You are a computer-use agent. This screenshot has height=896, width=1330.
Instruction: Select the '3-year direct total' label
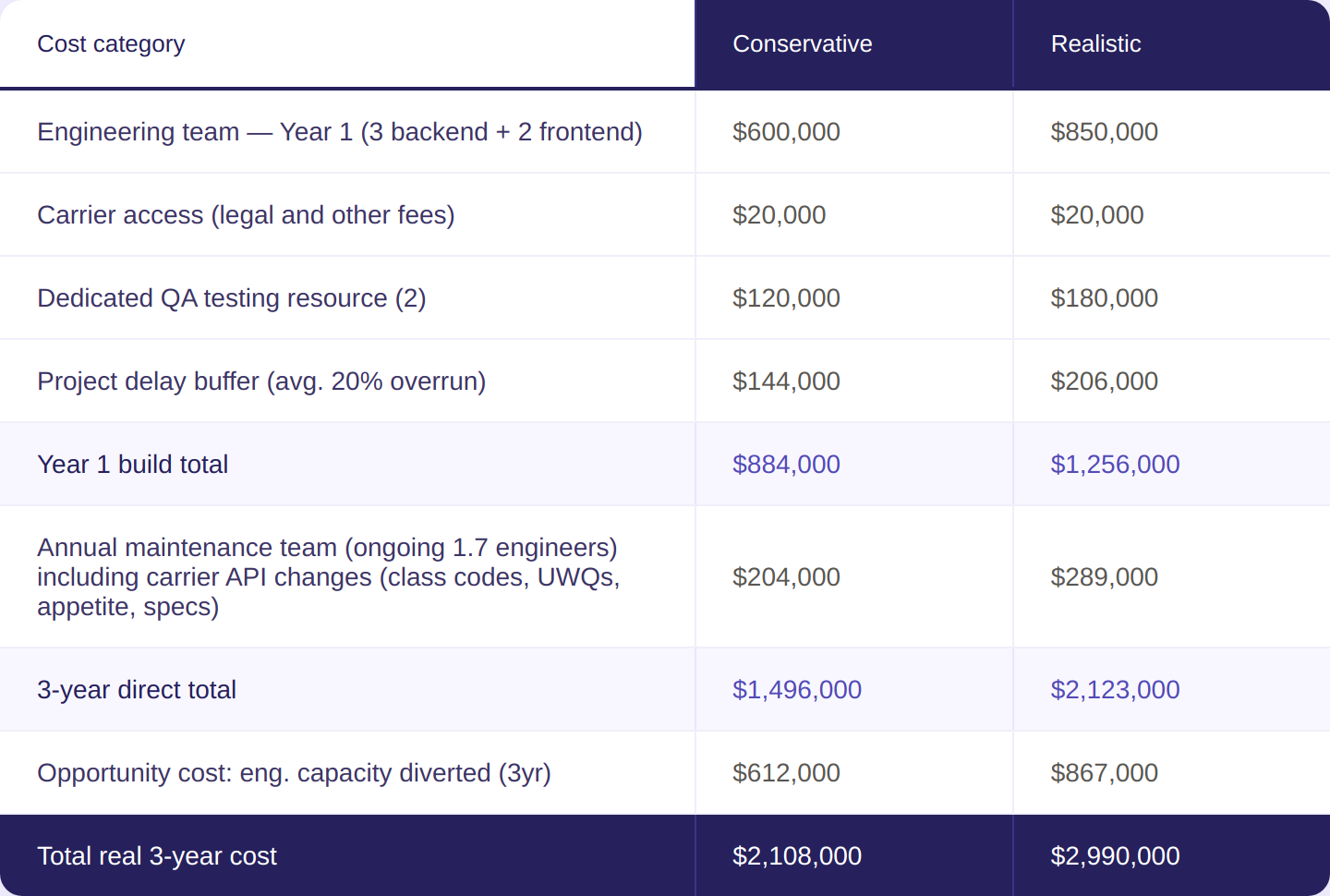click(x=137, y=690)
